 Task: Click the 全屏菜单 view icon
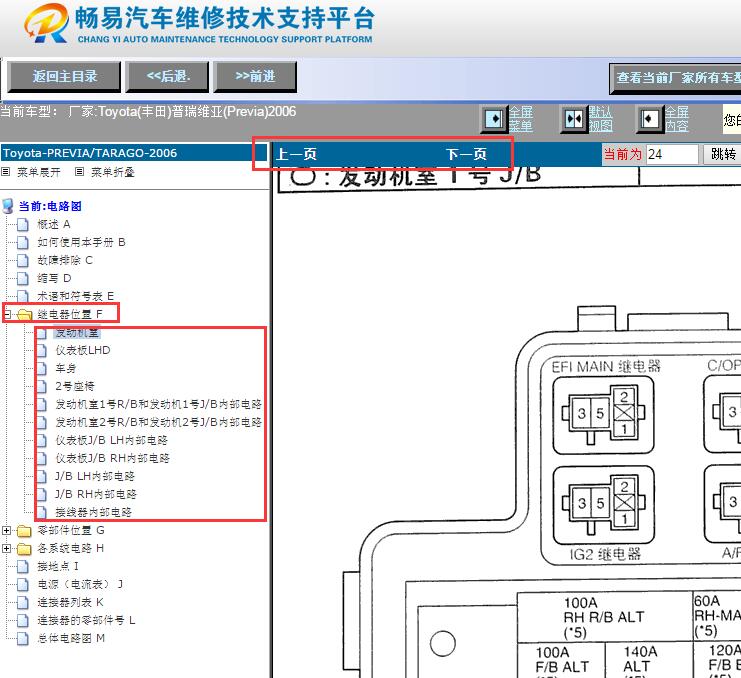pyautogui.click(x=494, y=119)
